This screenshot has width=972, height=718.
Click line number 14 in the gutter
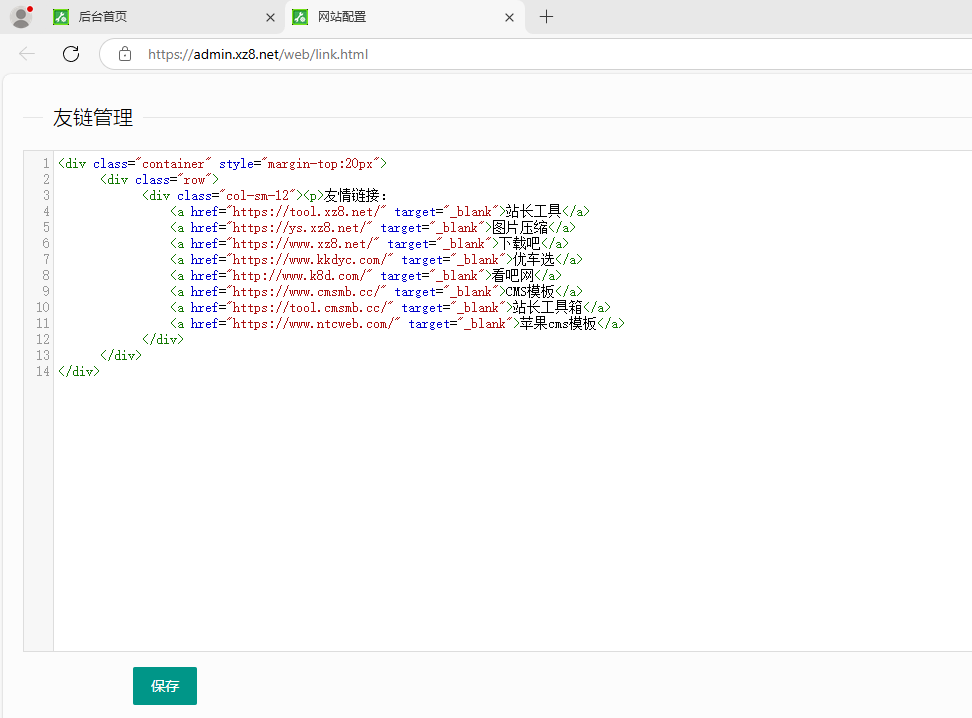click(43, 372)
